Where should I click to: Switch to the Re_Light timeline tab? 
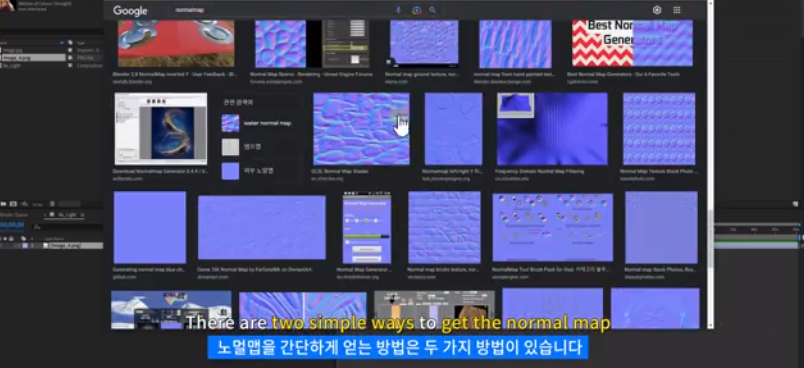(x=67, y=215)
